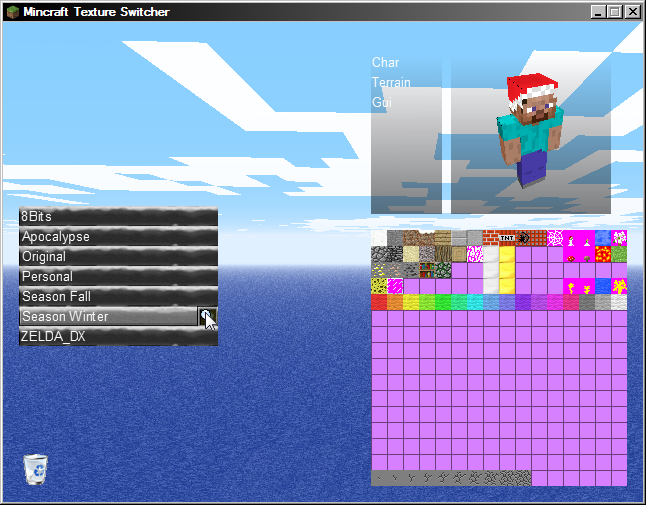Viewport: 646px width, 505px height.
Task: Choose the Personal texture pack
Action: tap(119, 276)
